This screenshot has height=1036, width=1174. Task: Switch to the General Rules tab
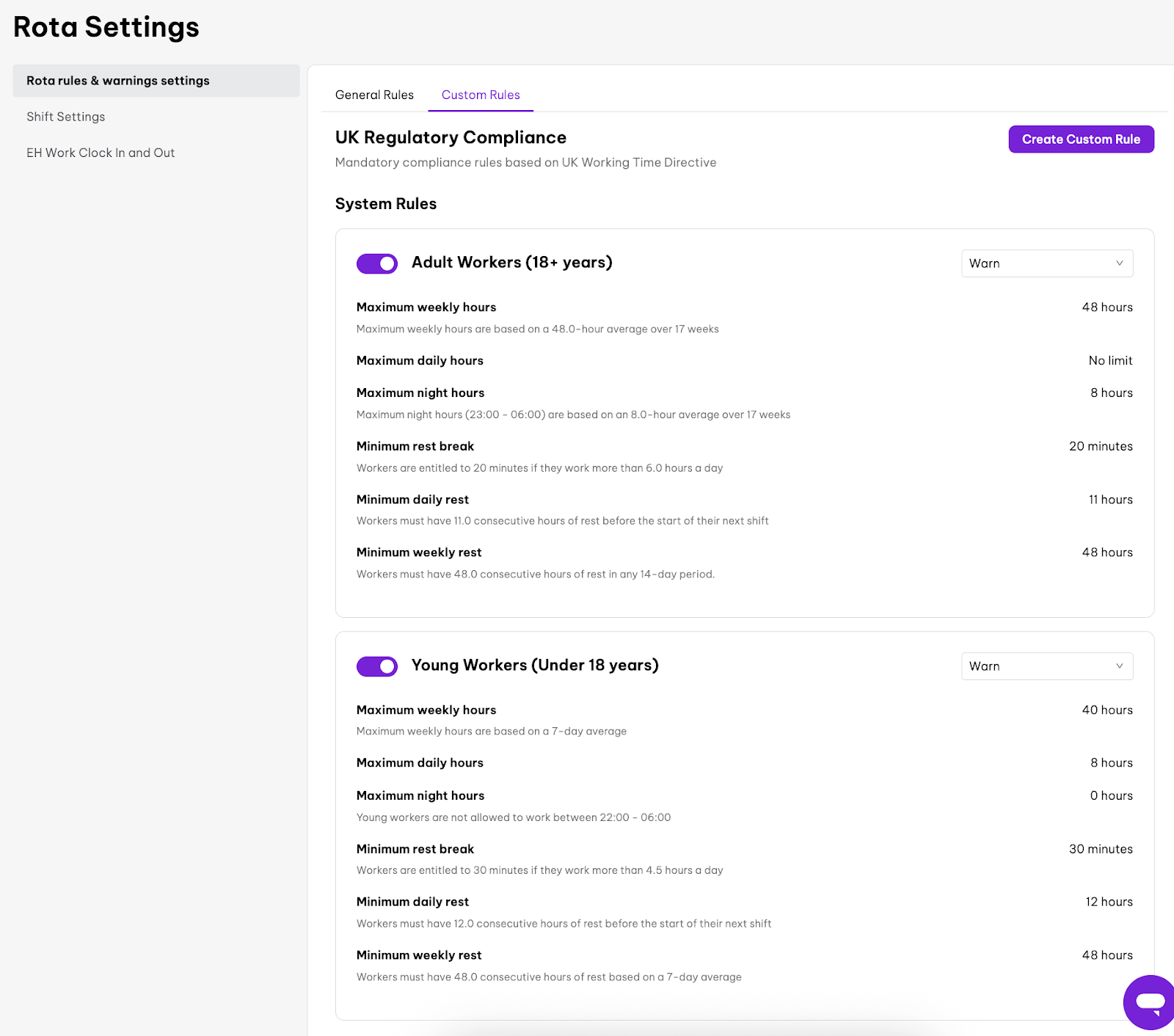pos(374,95)
